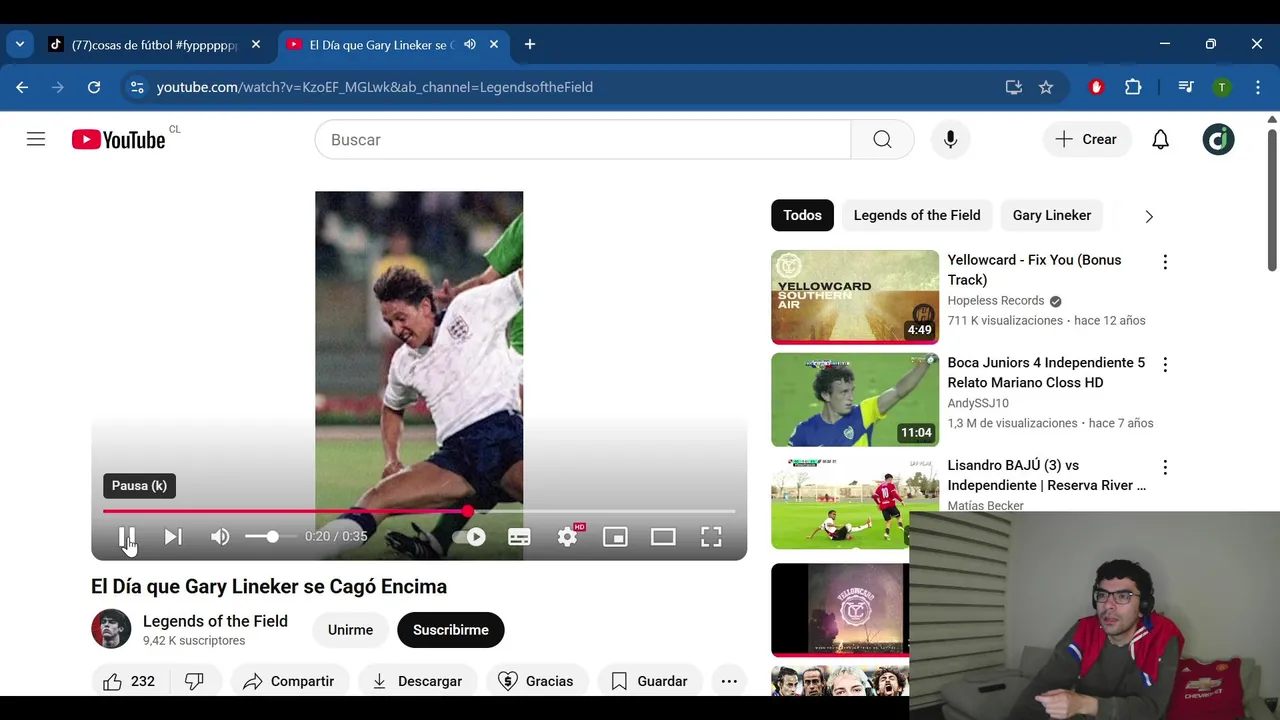1280x720 pixels.
Task: Close the El Día que Gary Lineker tab
Action: 494,44
